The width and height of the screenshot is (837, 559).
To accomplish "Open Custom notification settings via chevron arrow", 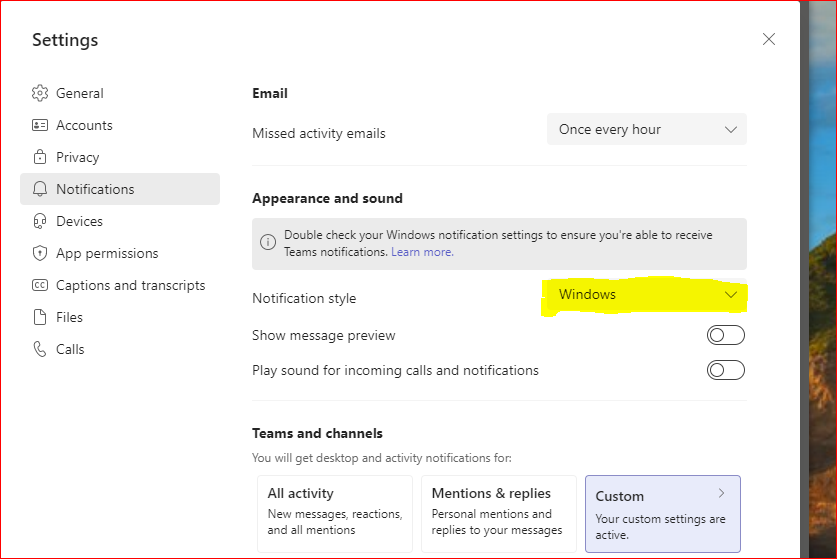I will [721, 493].
